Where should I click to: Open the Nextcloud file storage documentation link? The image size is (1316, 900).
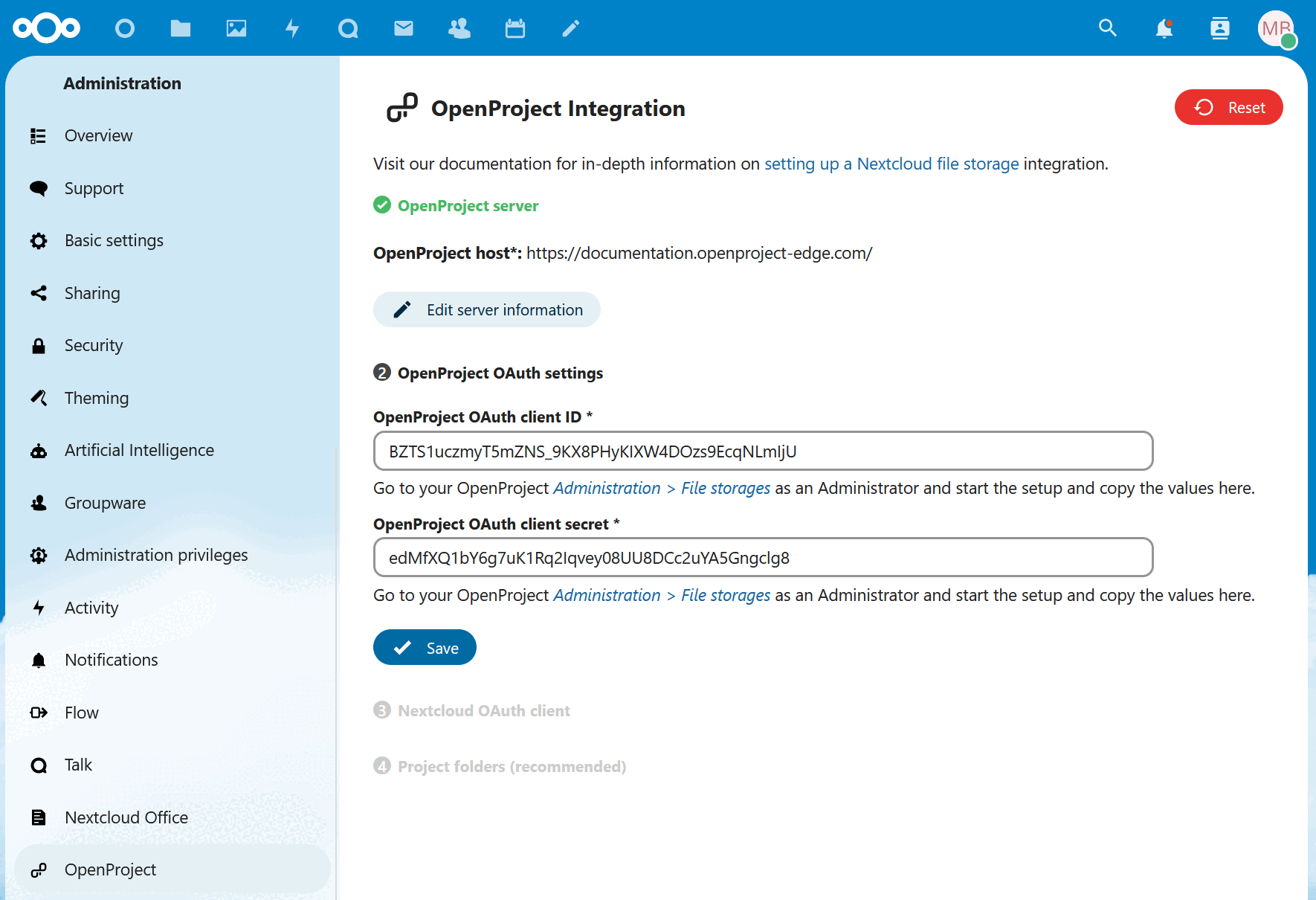[x=891, y=164]
